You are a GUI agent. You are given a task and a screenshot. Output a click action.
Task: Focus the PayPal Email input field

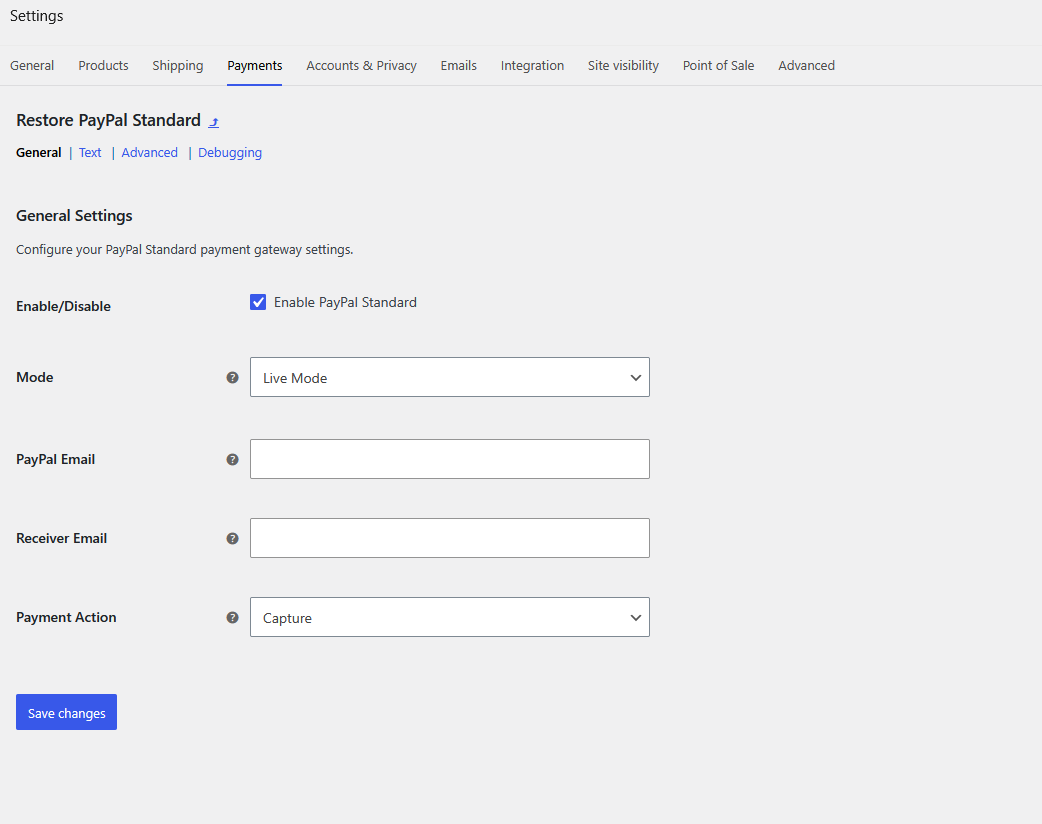(450, 459)
